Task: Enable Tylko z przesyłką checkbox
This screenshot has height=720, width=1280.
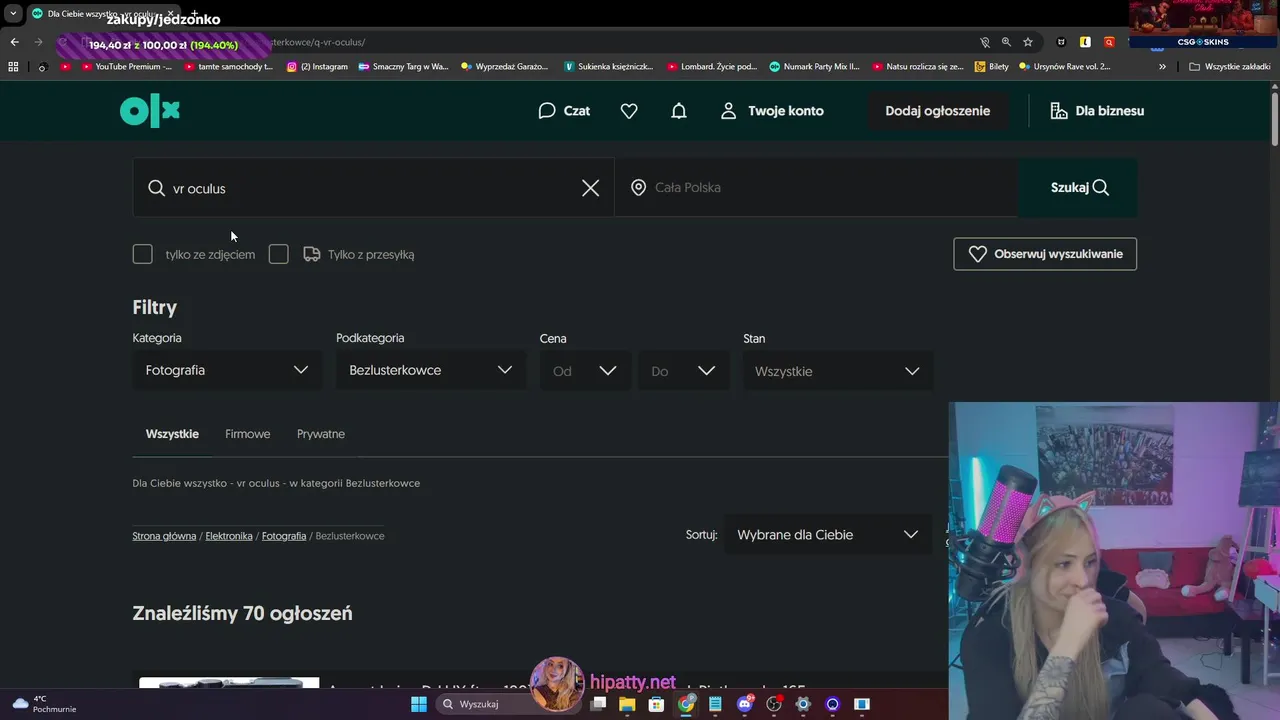Action: pos(279,254)
